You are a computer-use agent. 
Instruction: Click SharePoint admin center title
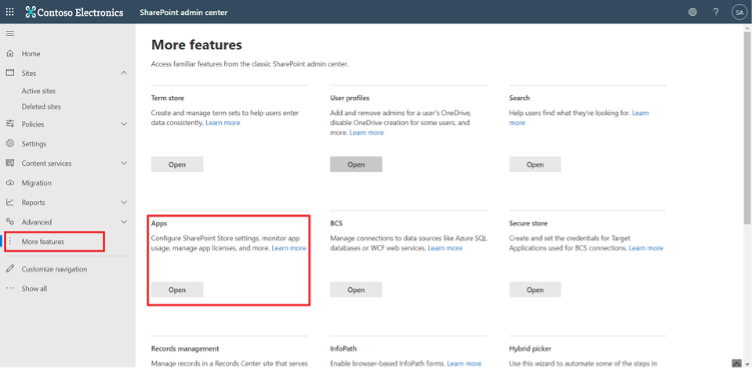(x=183, y=12)
